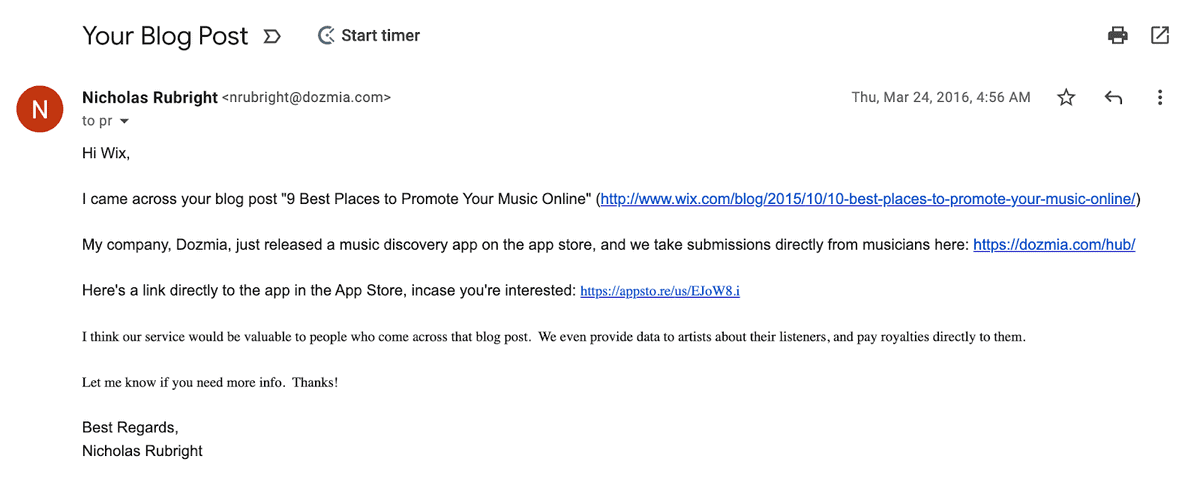This screenshot has width=1200, height=483.
Task: Click the Thu, Mar 24, 2016 timestamp
Action: coord(941,97)
